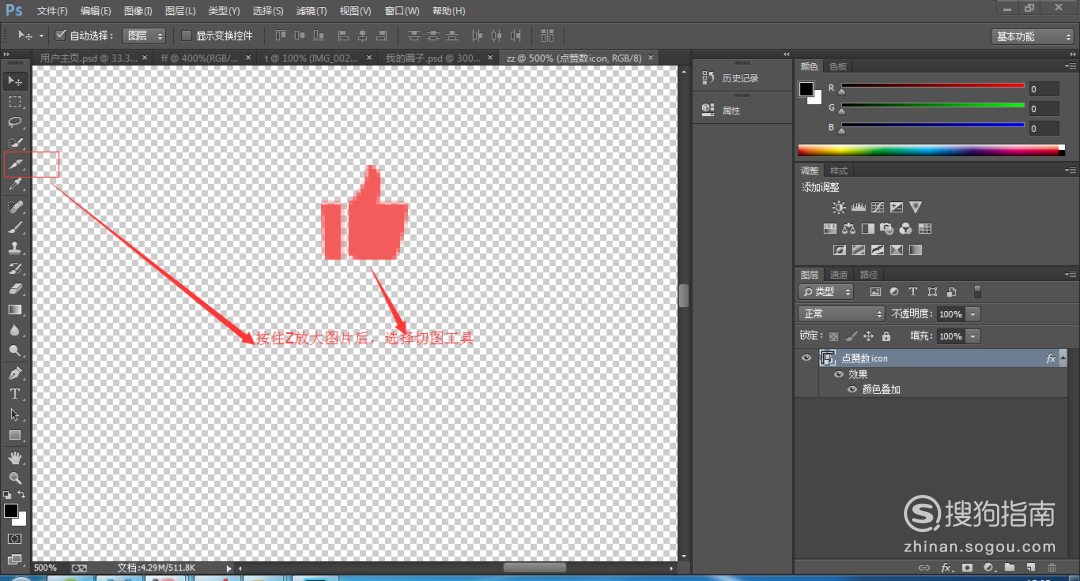
Task: Collapse effects list of 点赞数icon layer
Action: point(1063,357)
